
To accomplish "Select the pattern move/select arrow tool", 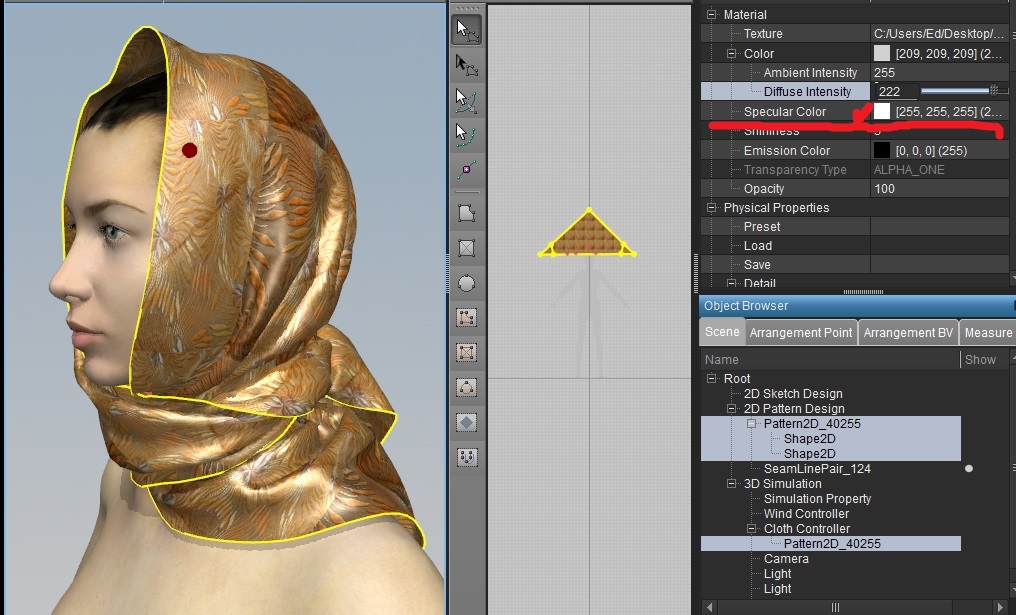I will 467,30.
